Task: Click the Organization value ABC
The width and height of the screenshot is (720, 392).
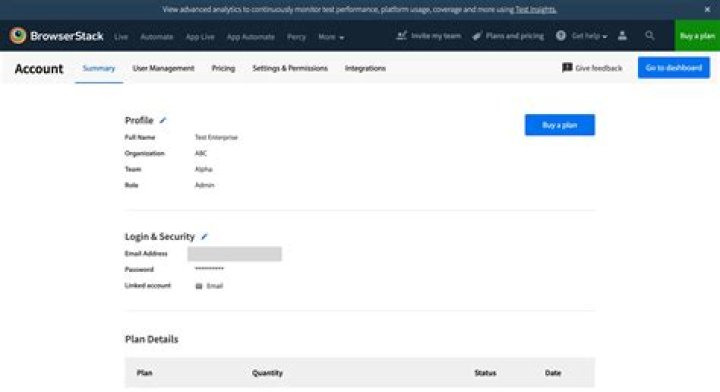Action: coord(201,153)
